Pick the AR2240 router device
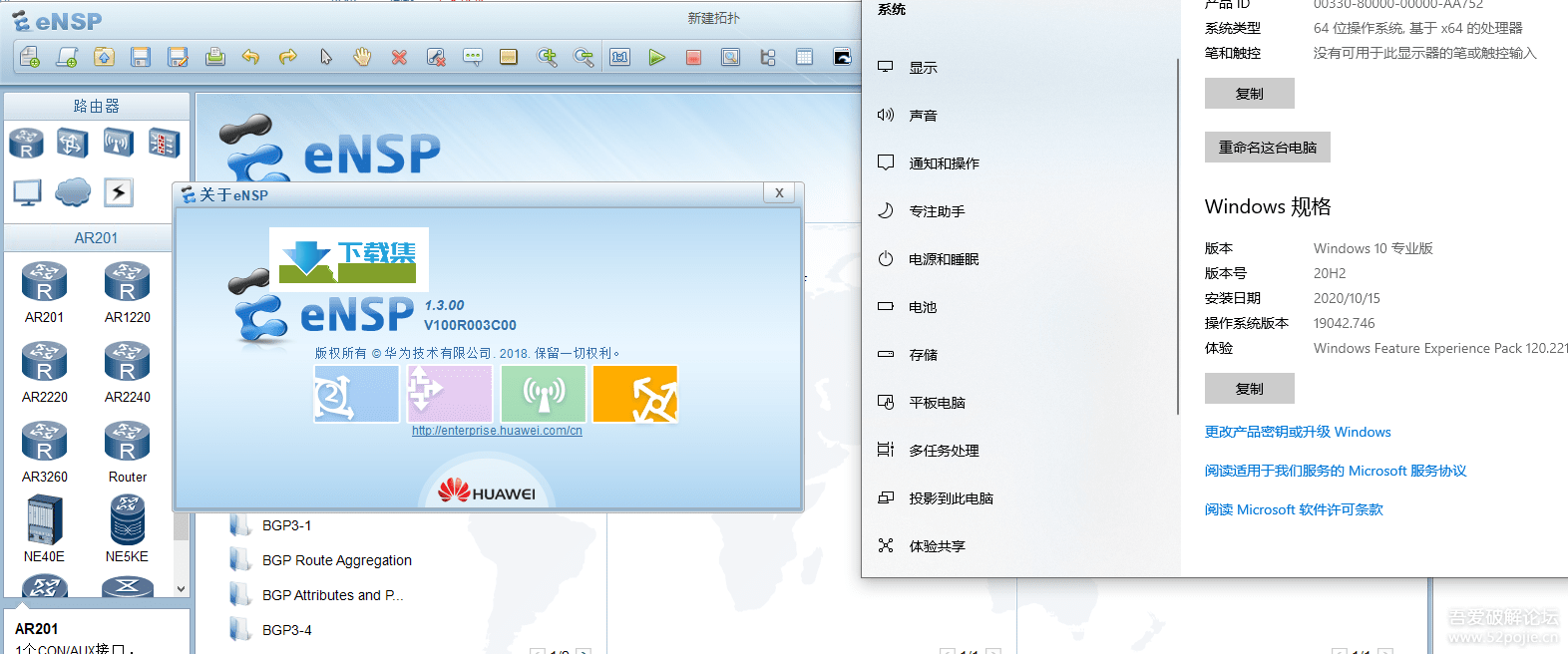The height and width of the screenshot is (654, 1568). 128,372
